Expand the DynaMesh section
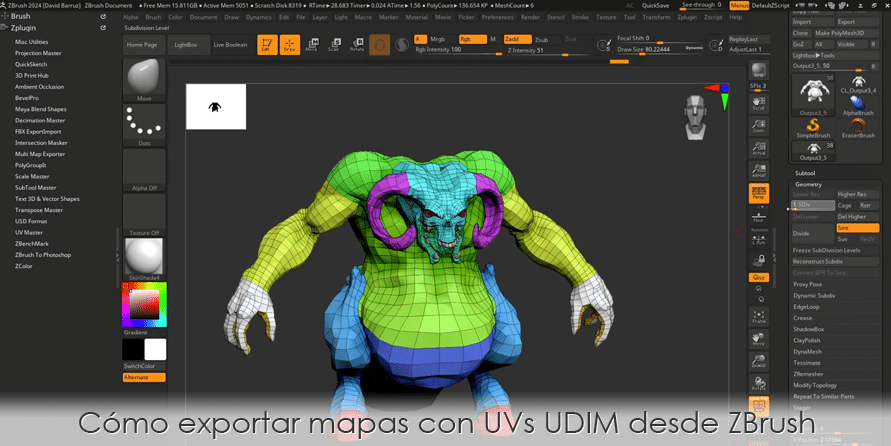 (807, 352)
